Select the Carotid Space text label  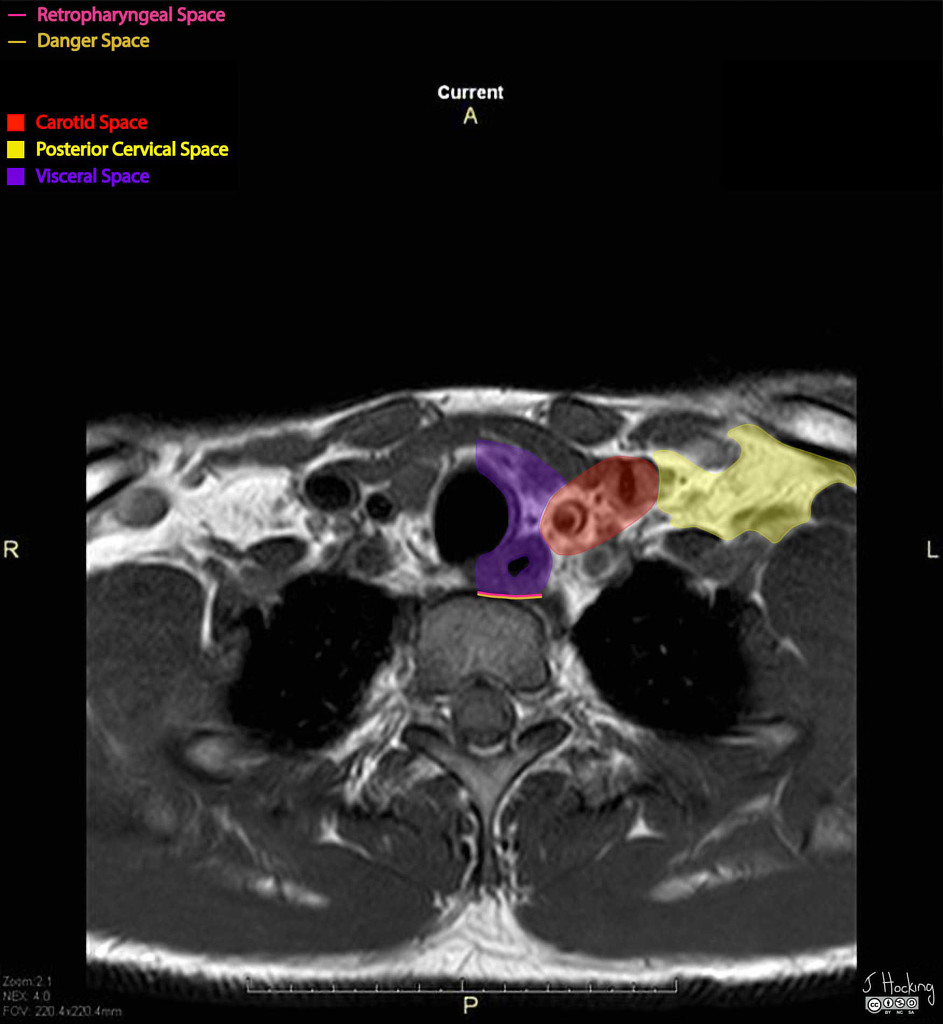91,123
